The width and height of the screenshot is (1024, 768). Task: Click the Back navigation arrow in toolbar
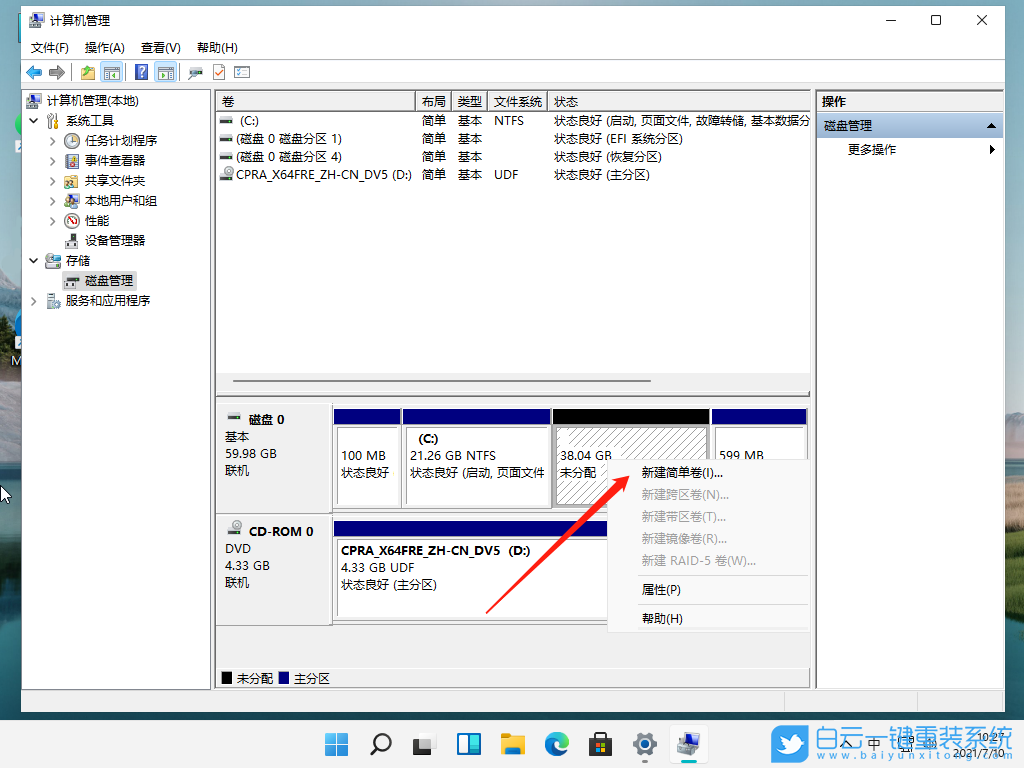[34, 71]
